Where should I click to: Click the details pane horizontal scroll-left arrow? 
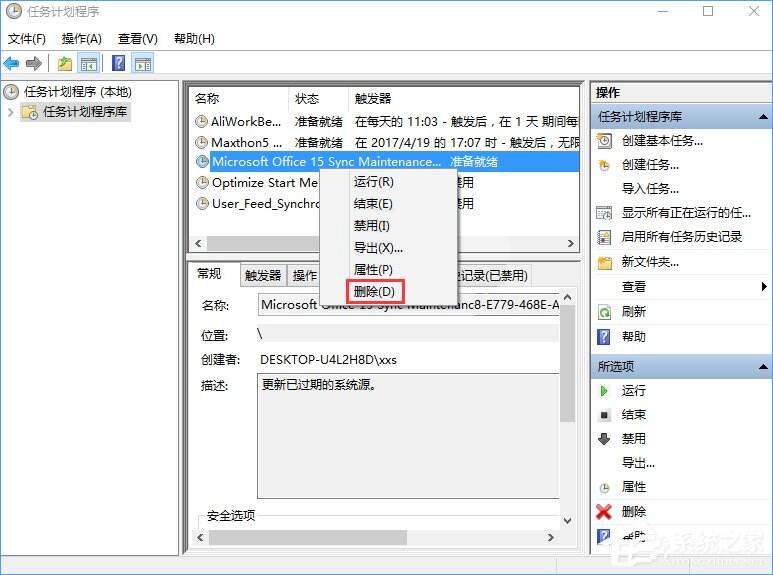200,538
